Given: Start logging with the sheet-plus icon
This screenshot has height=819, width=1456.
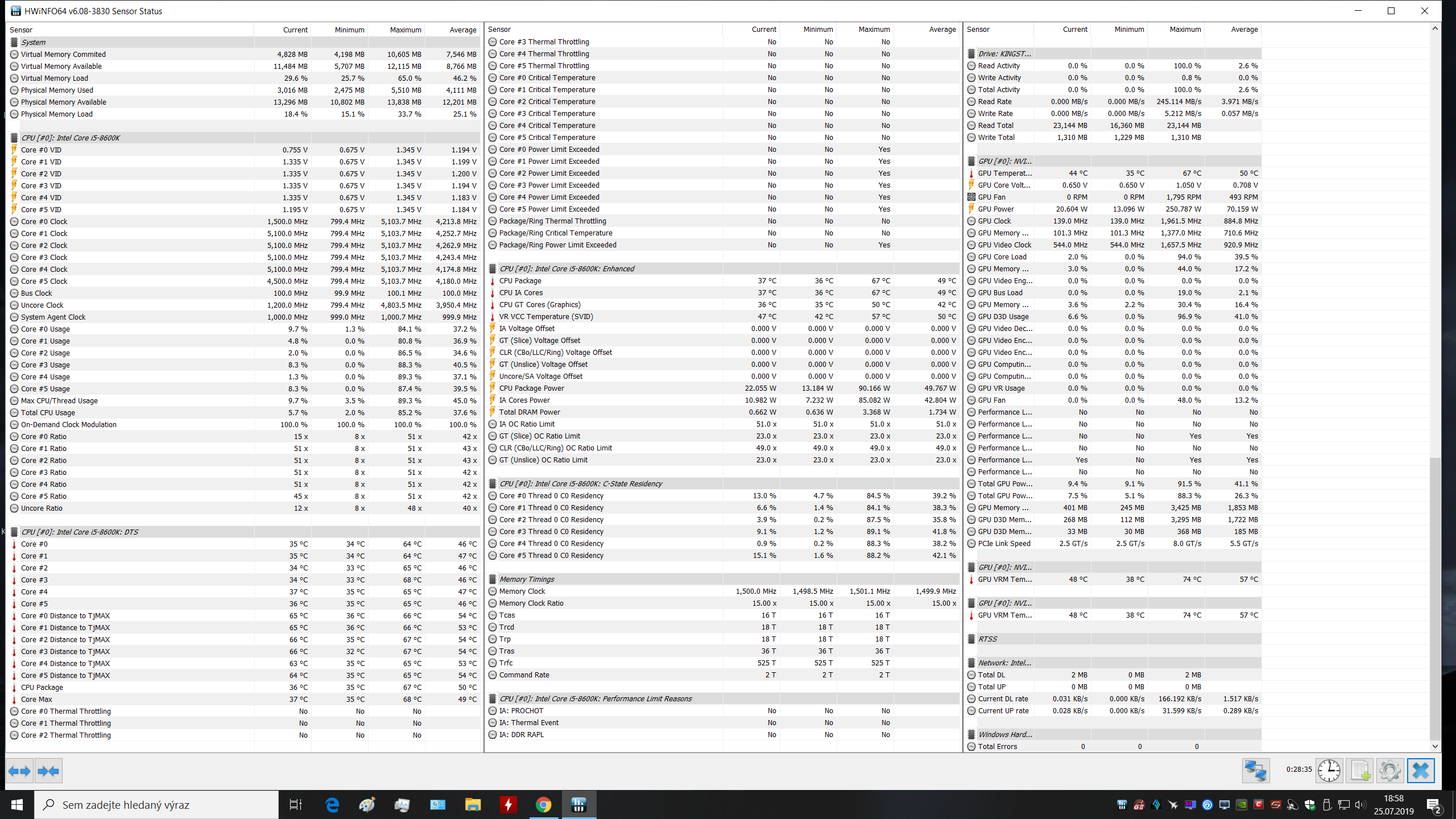Looking at the screenshot, I should (x=1360, y=771).
